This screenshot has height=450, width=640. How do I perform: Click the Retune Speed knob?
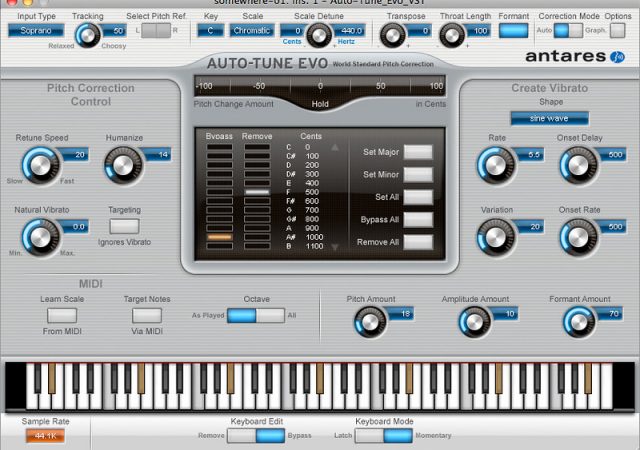[40, 165]
